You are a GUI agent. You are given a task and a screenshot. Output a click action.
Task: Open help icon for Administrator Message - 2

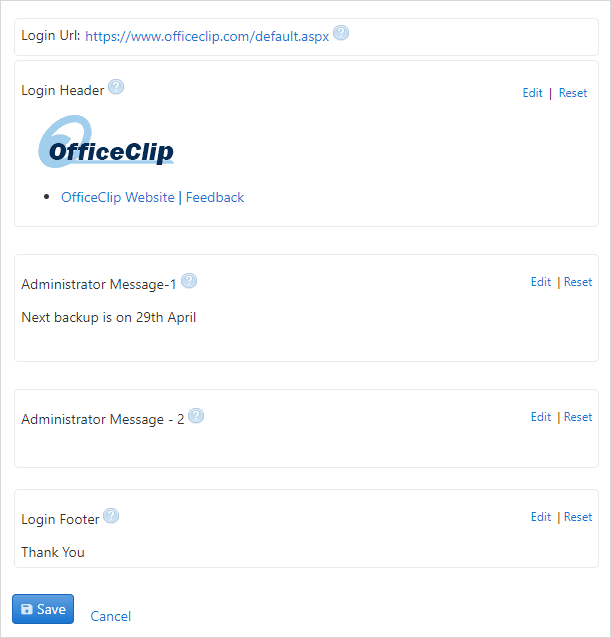[196, 416]
